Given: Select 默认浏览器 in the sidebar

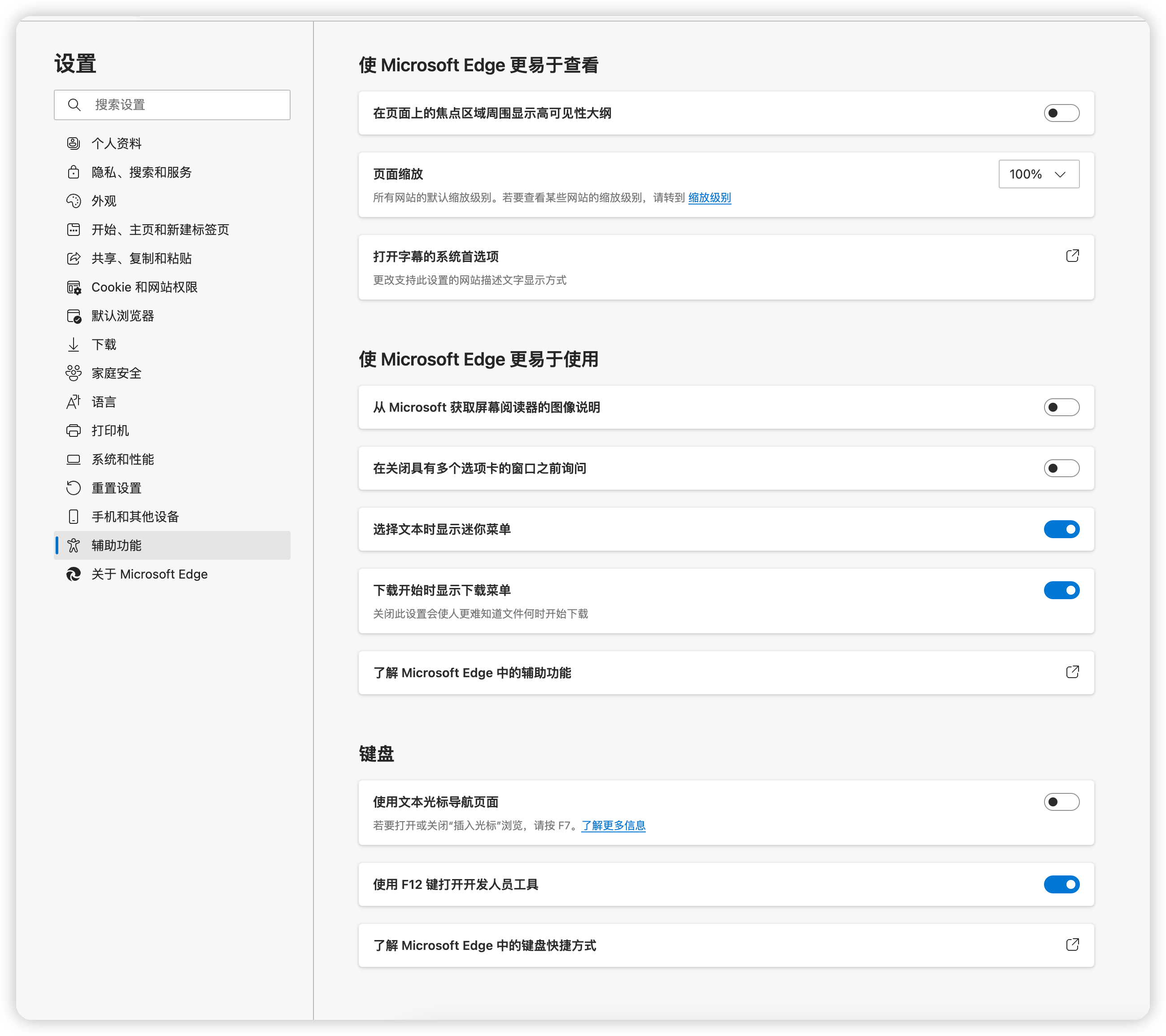Looking at the screenshot, I should click(172, 315).
